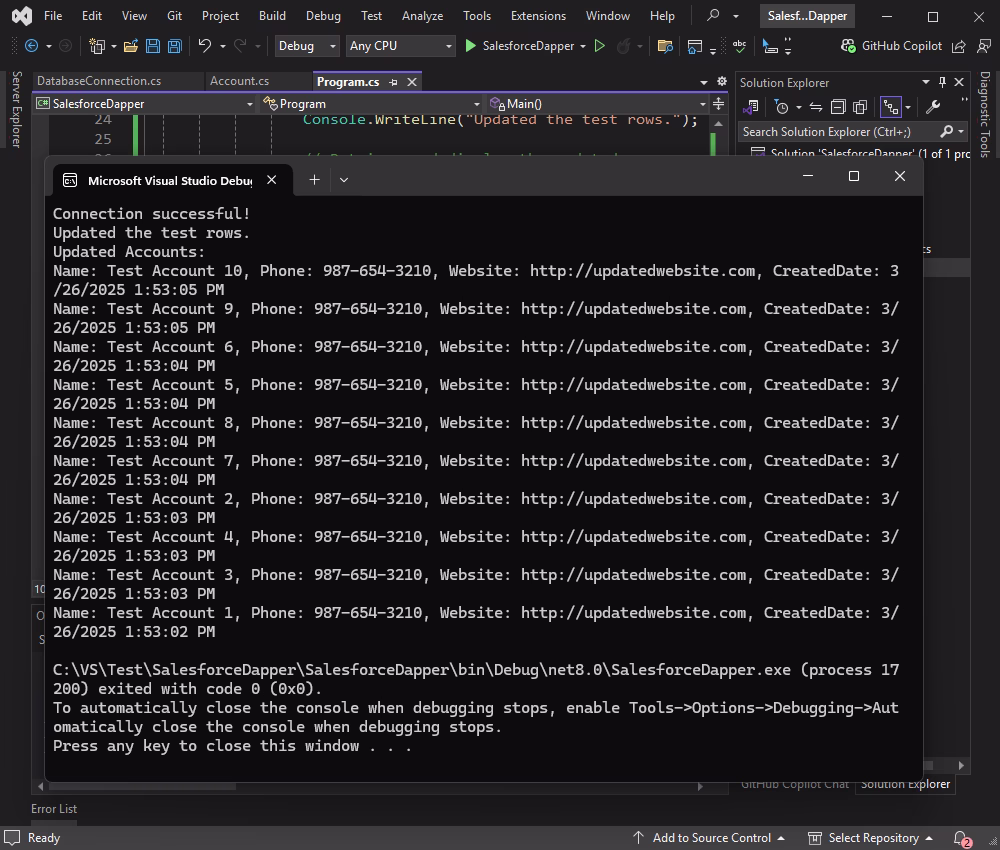Toggle the Solution Explorer auto-hide pin
Screen dimensions: 1000x850
click(941, 82)
